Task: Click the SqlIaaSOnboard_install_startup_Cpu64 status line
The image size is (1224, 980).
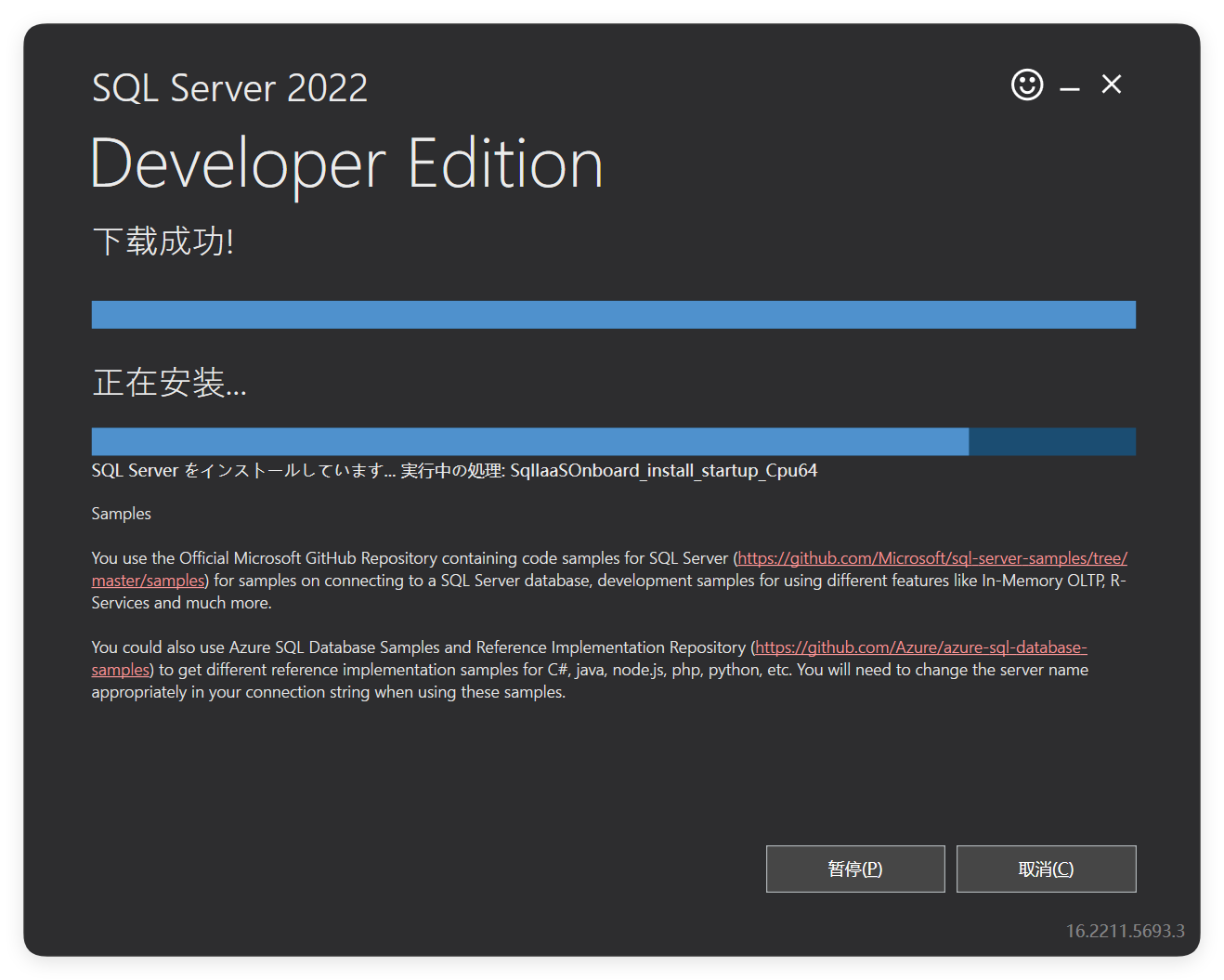Action: (x=454, y=471)
